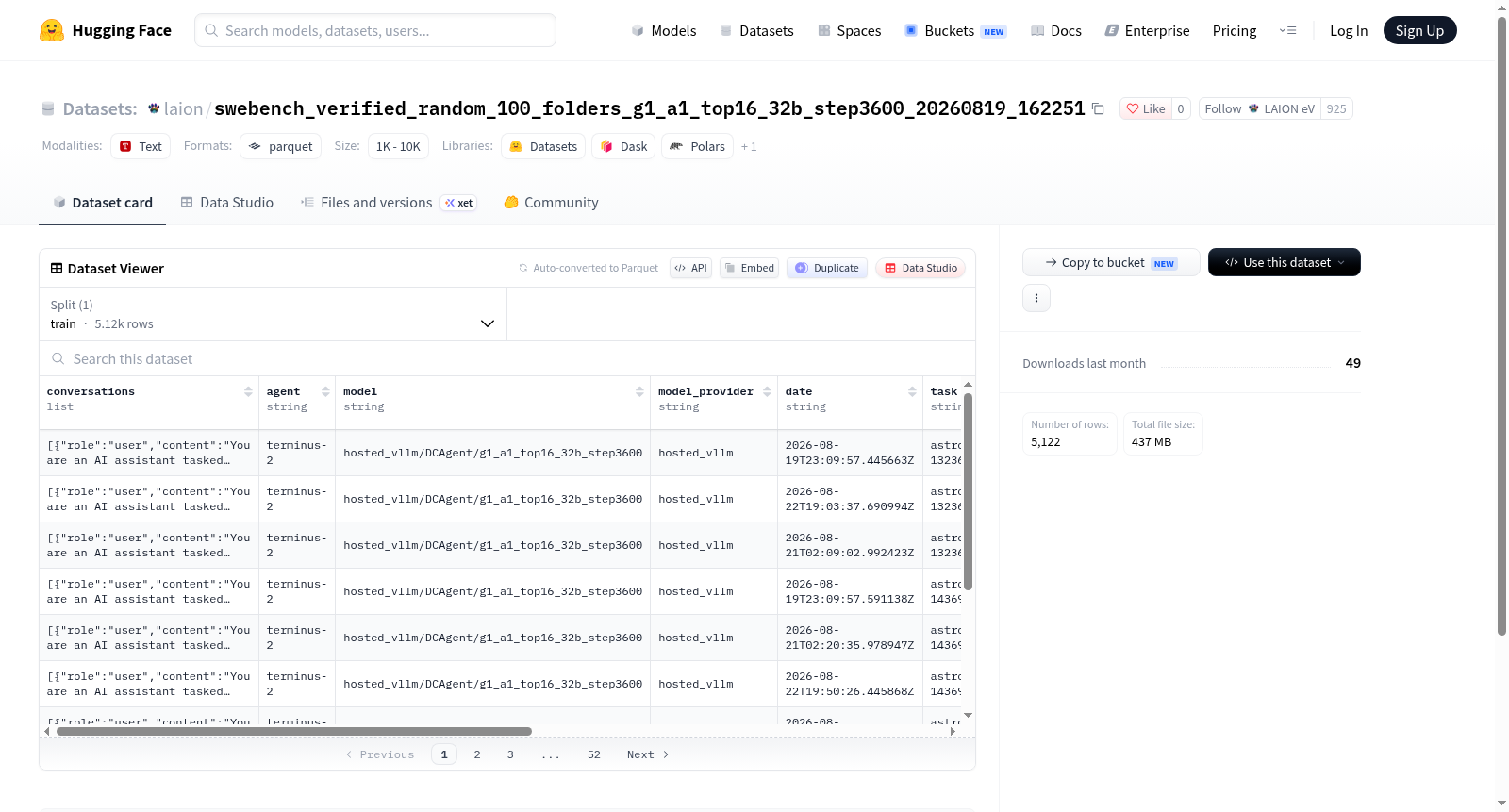The image size is (1509, 812).
Task: Expand the Use this dataset dropdown
Action: (1284, 262)
